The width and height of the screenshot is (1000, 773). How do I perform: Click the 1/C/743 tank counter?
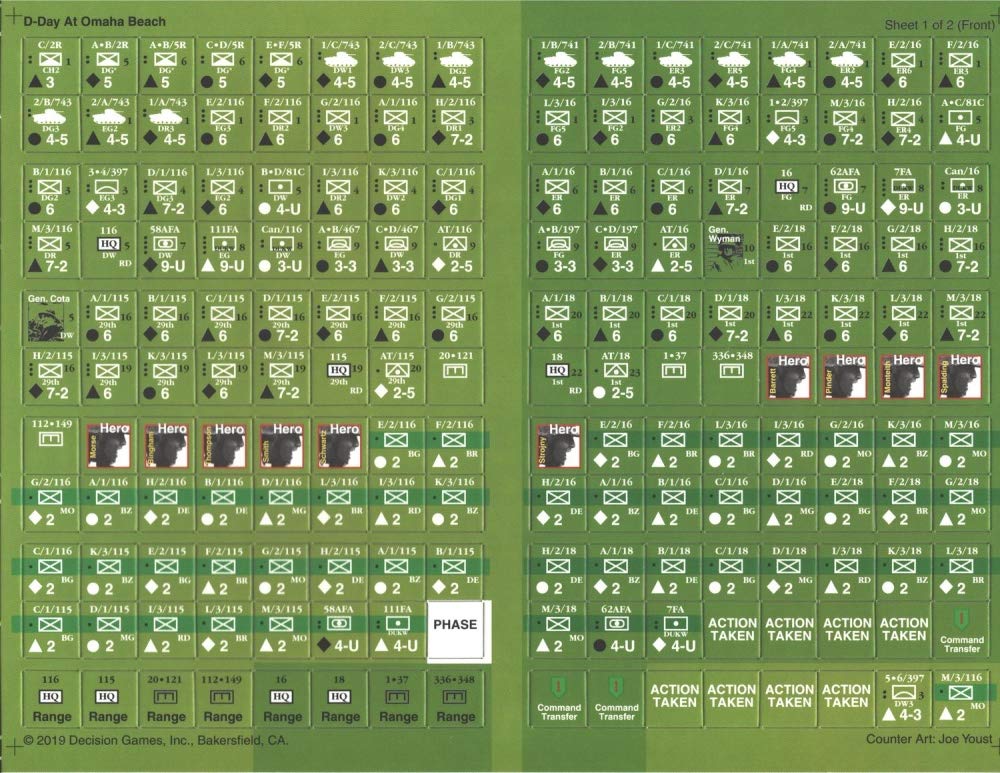(x=339, y=66)
